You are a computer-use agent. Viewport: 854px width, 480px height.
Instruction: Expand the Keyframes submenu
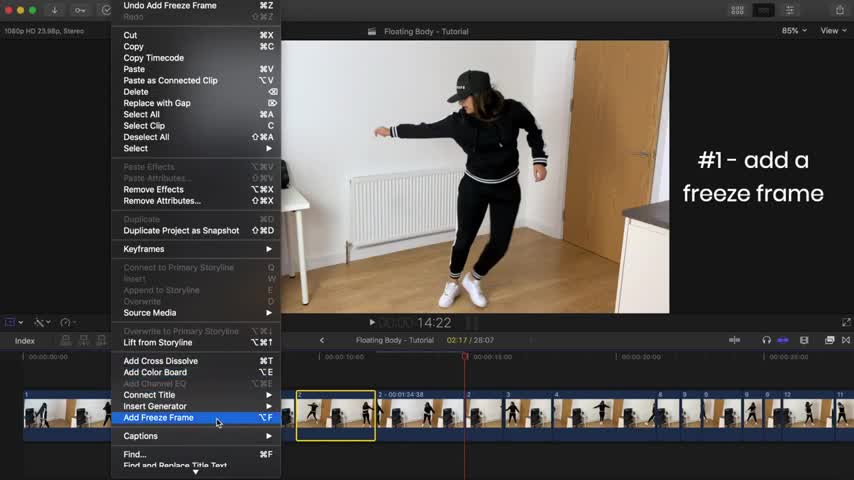tap(197, 249)
